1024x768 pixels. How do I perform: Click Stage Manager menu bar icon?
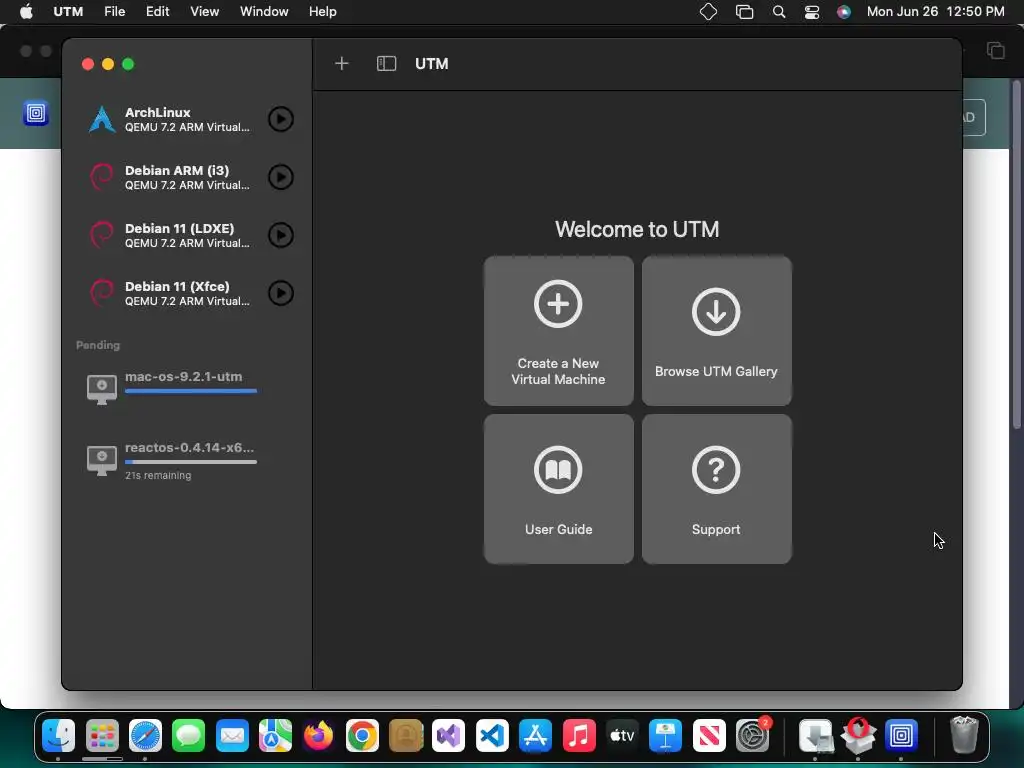[744, 12]
